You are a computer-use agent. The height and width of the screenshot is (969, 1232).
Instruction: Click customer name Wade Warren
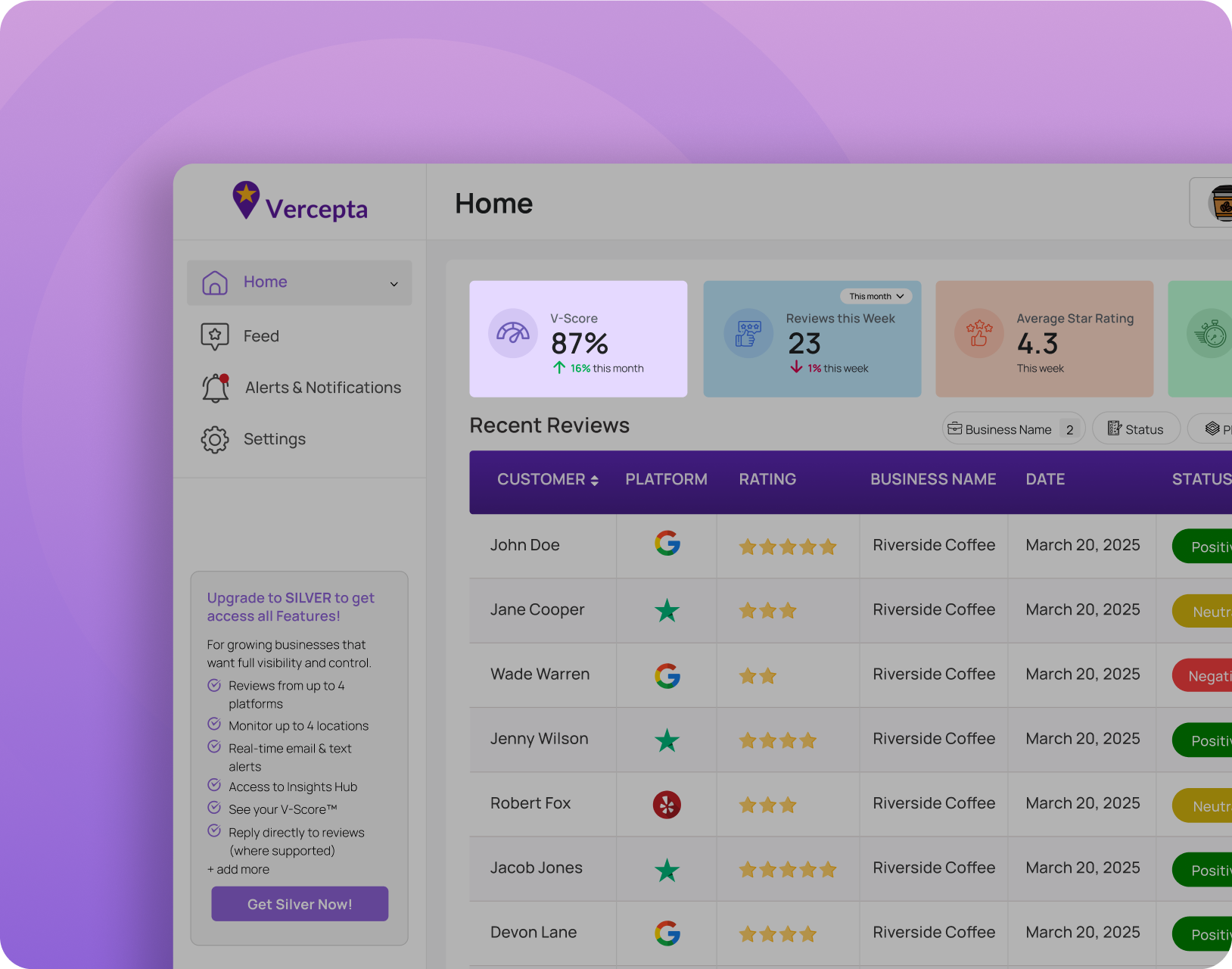pyautogui.click(x=540, y=674)
